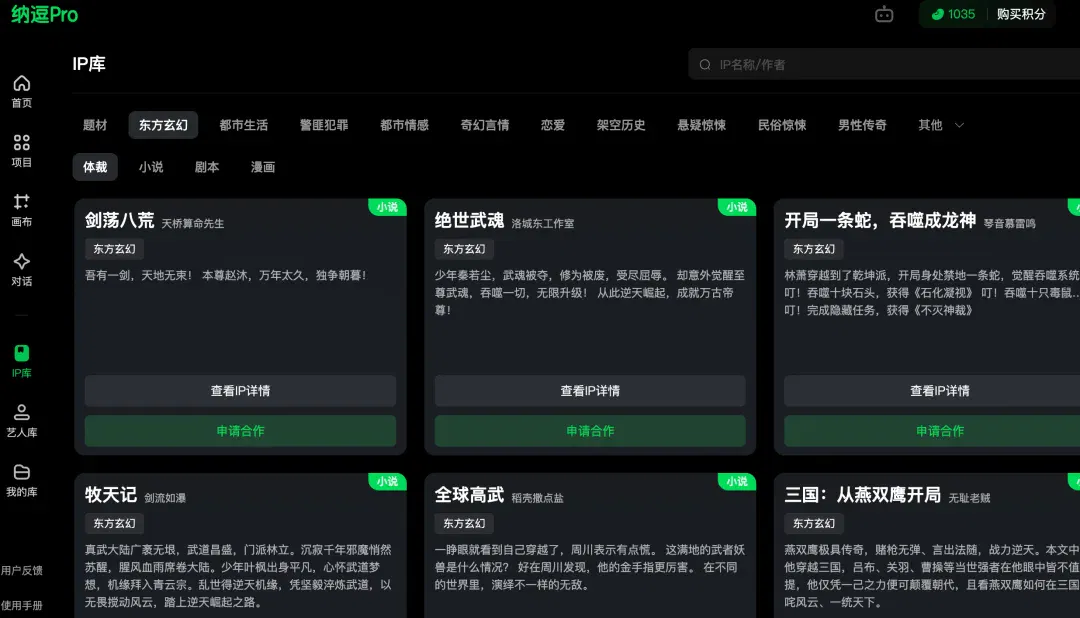Click author 洛城东工作室
This screenshot has width=1080, height=618.
point(543,223)
